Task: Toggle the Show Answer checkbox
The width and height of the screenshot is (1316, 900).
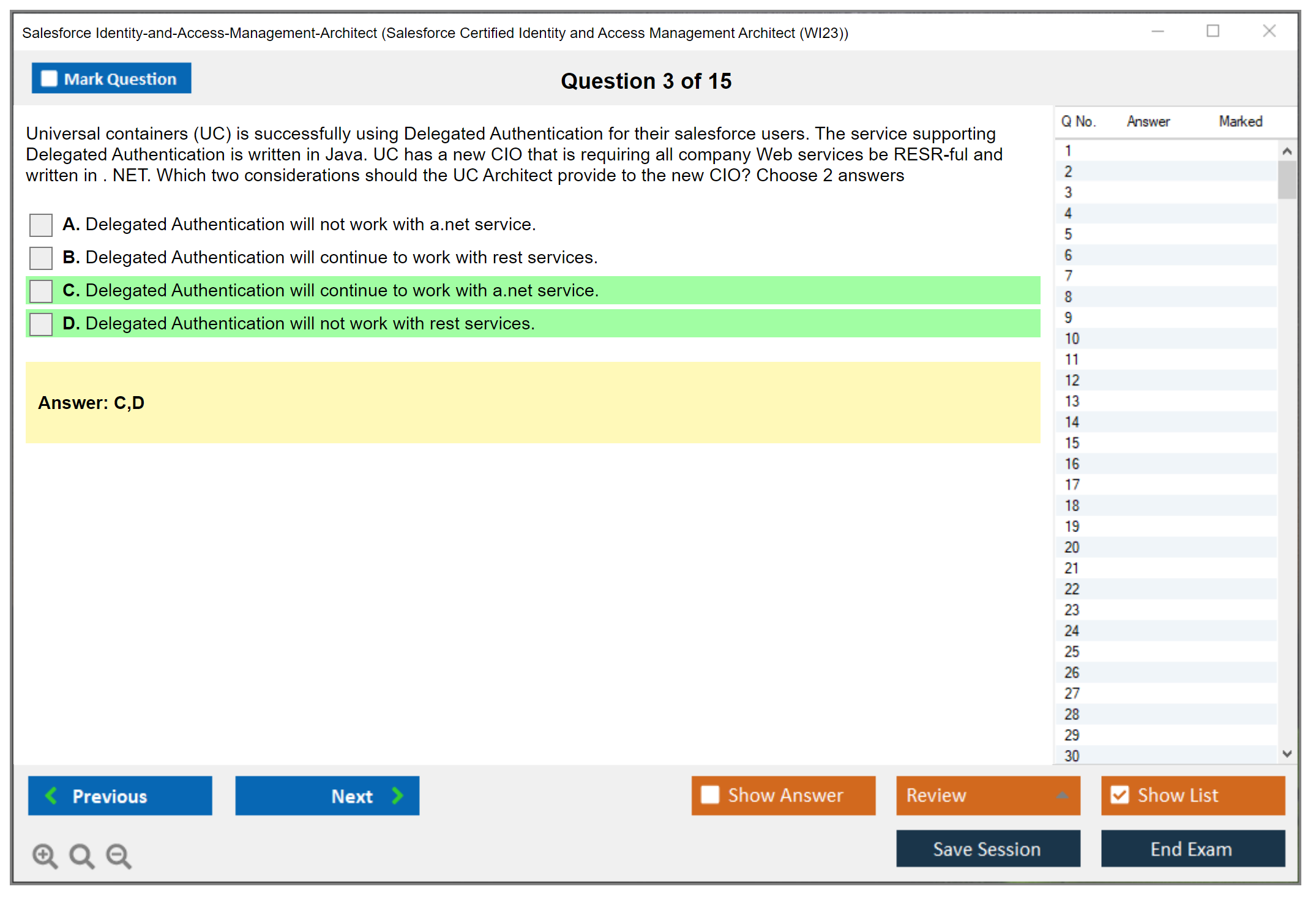Action: [x=710, y=795]
